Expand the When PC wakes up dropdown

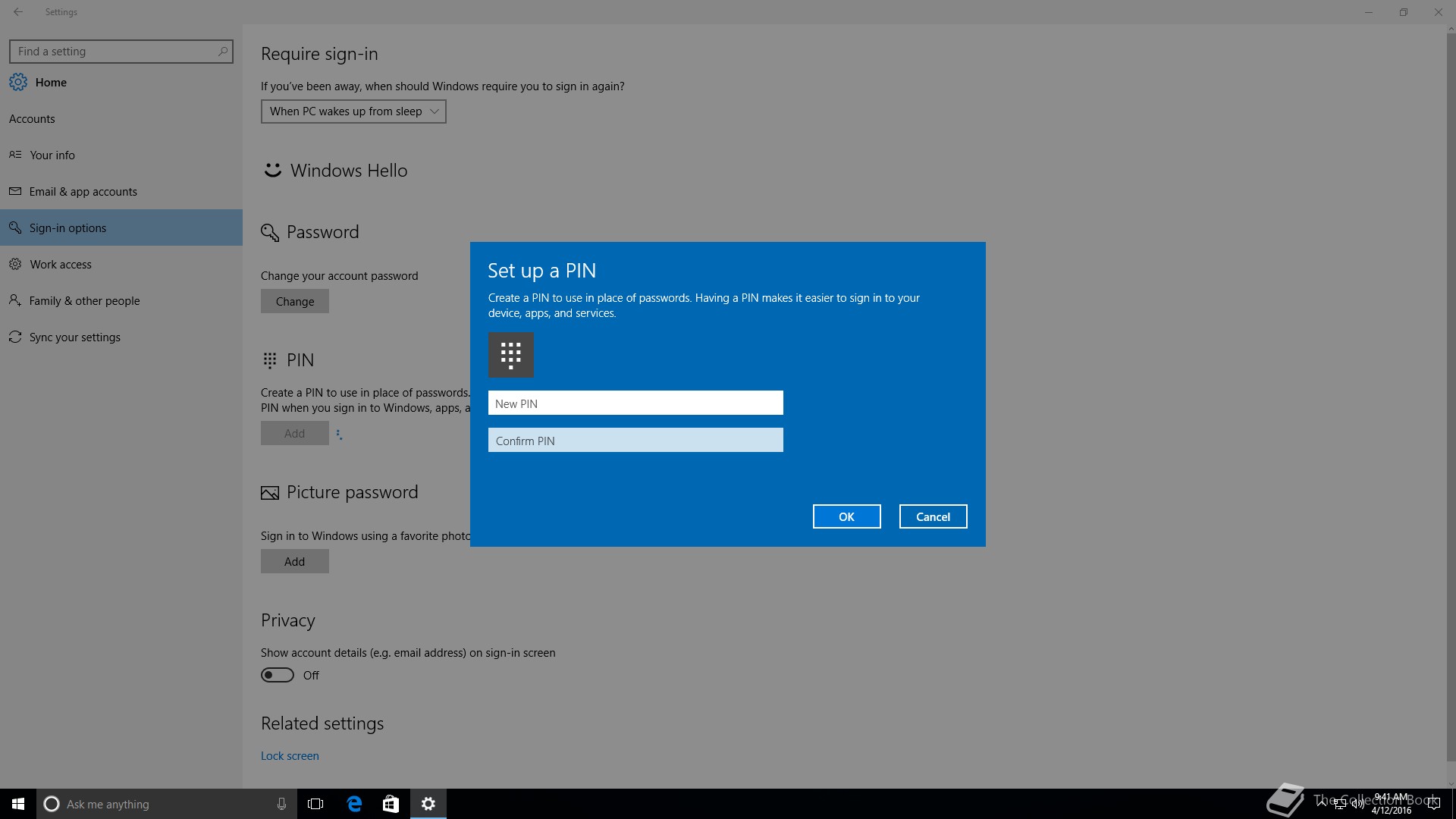(353, 111)
